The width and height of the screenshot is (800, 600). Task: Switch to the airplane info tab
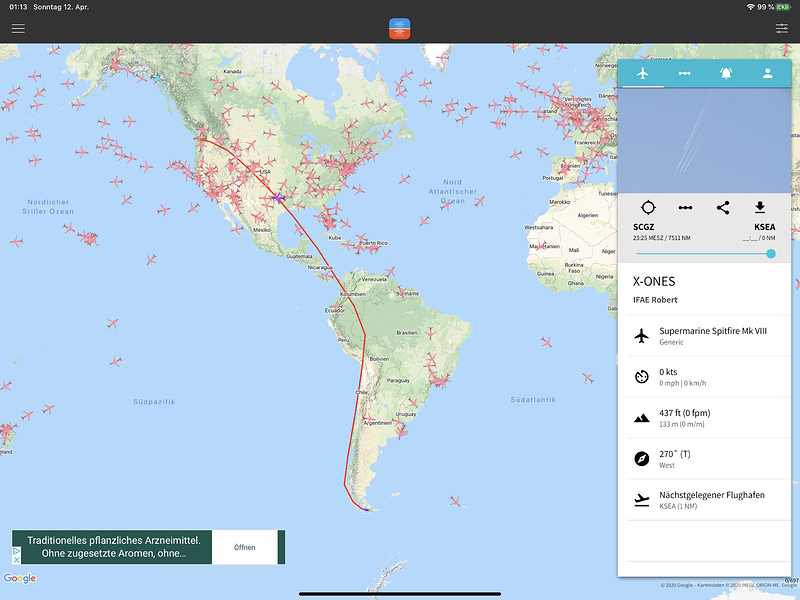(x=643, y=73)
